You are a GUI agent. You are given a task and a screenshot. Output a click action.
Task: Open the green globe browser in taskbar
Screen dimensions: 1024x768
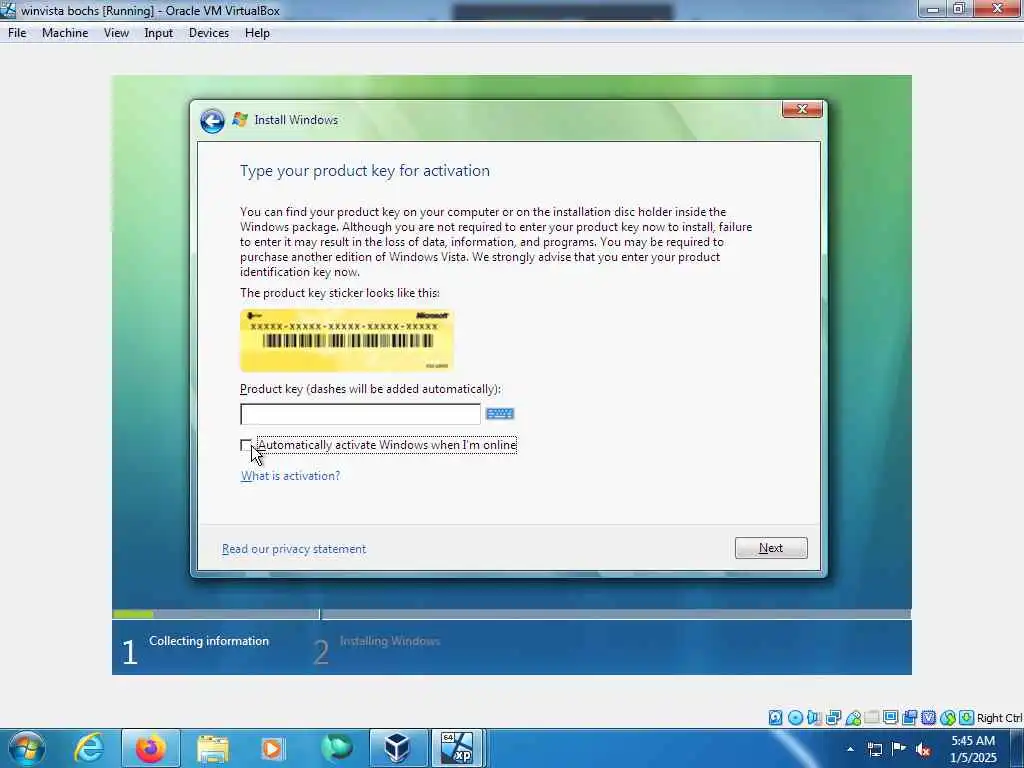click(336, 748)
